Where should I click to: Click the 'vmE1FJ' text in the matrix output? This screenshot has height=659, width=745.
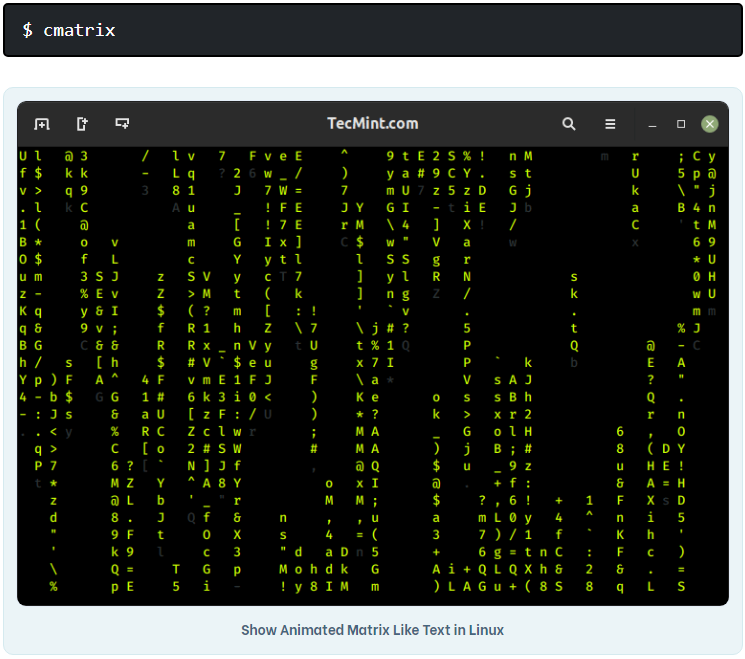229,380
